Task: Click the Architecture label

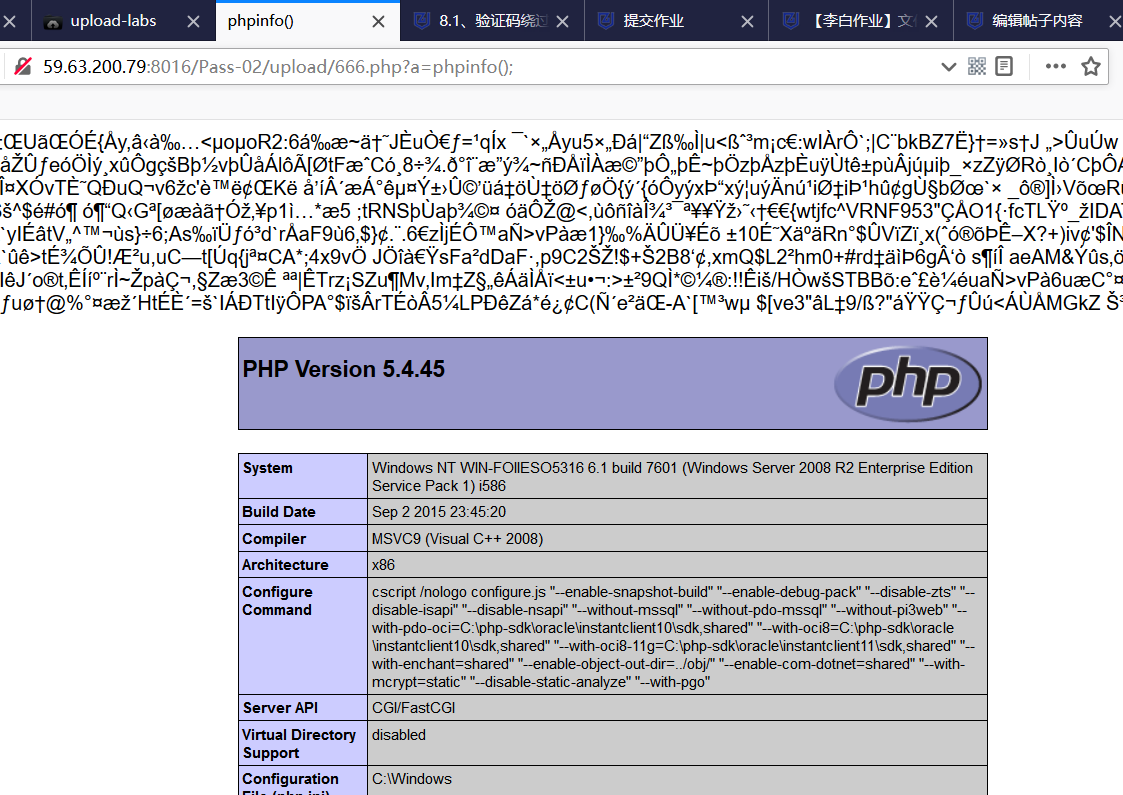Action: tap(285, 564)
